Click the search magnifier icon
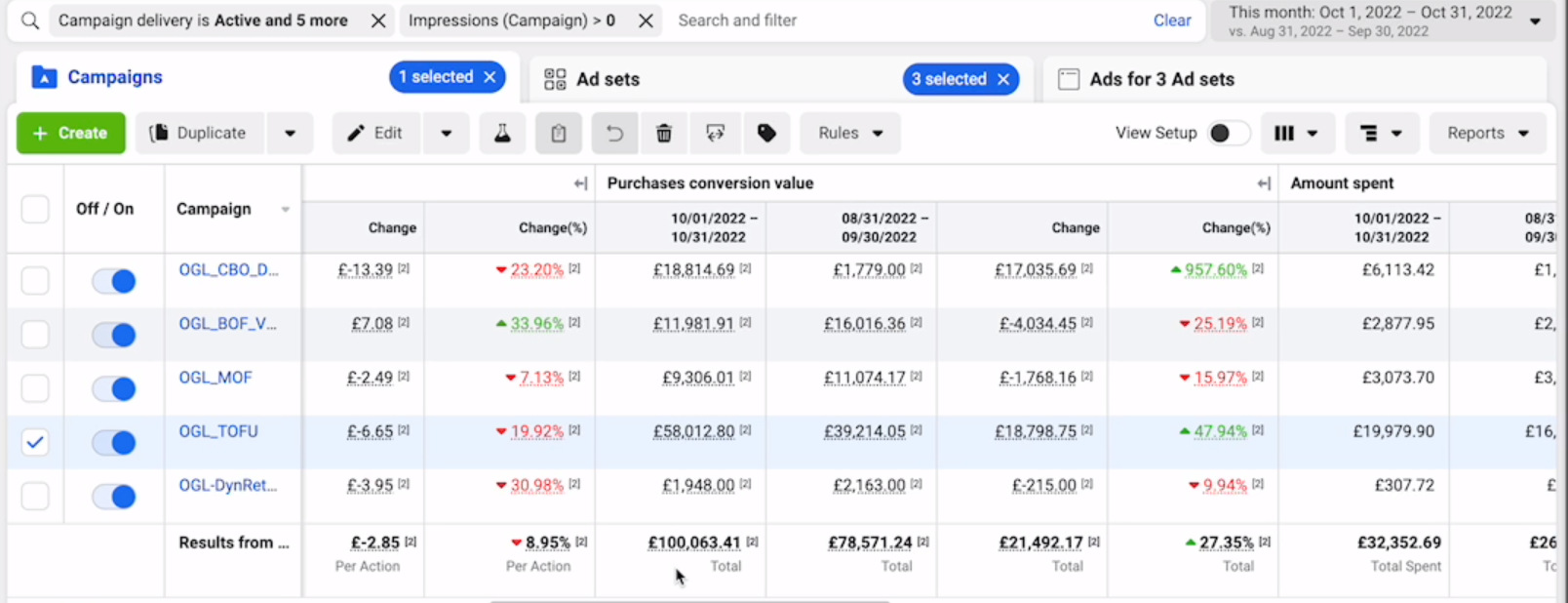Viewport: 1568px width, 603px height. 30,20
